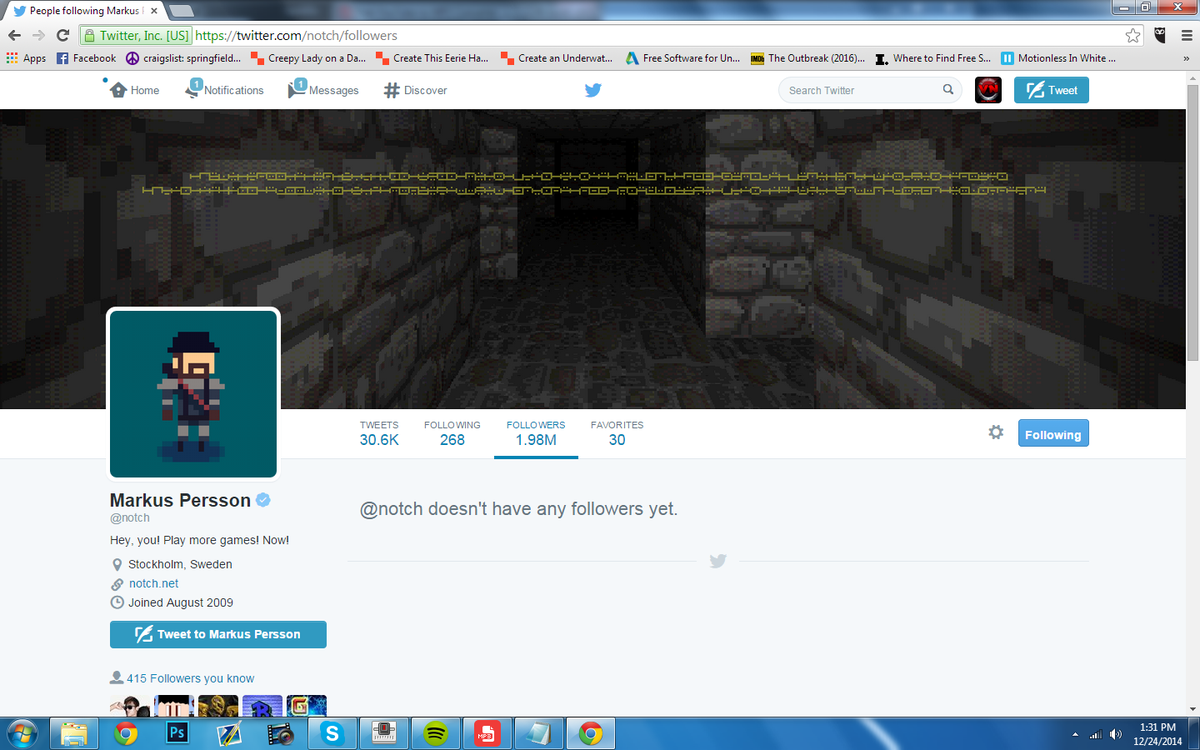The height and width of the screenshot is (750, 1200).
Task: Toggle the Following button for notch
Action: coord(1053,434)
